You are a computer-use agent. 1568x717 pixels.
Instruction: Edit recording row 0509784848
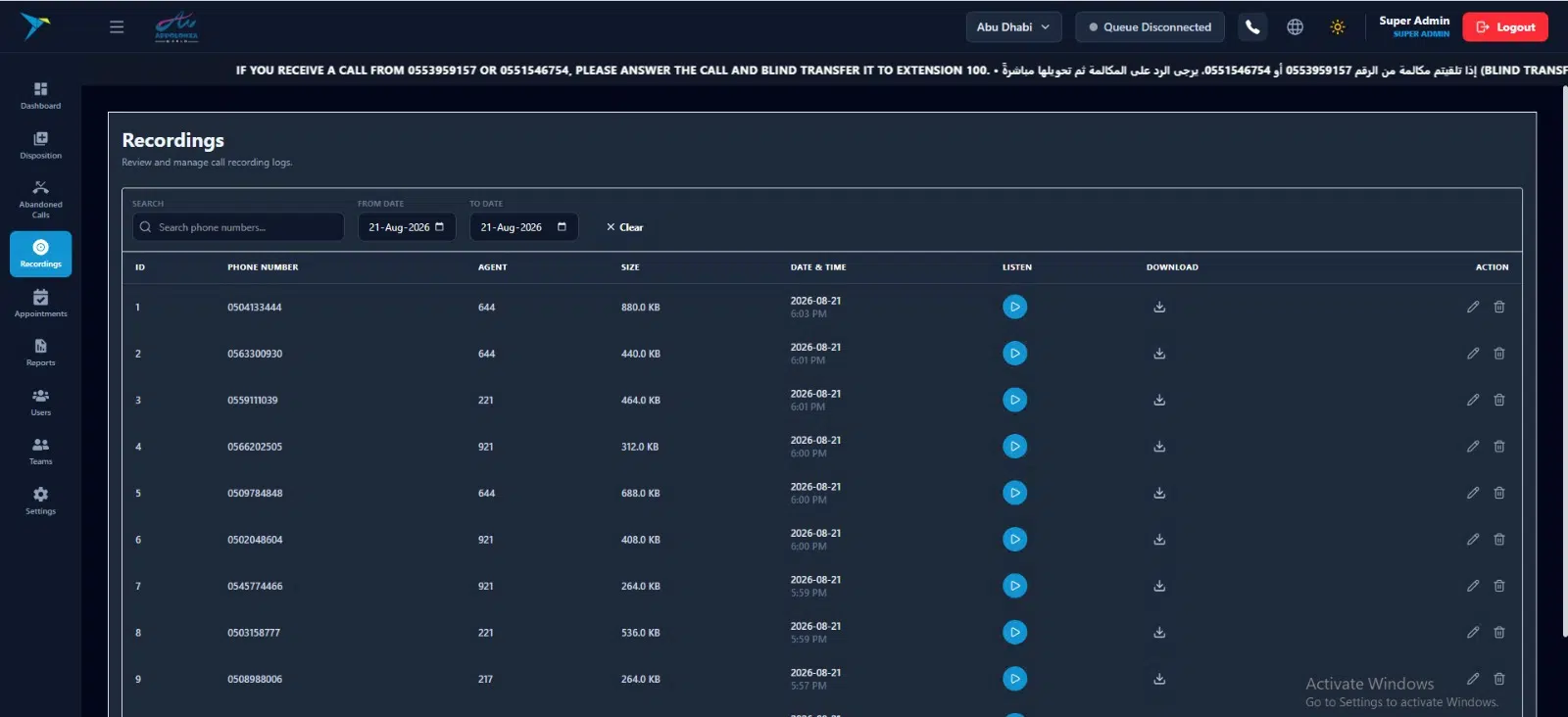tap(1473, 493)
